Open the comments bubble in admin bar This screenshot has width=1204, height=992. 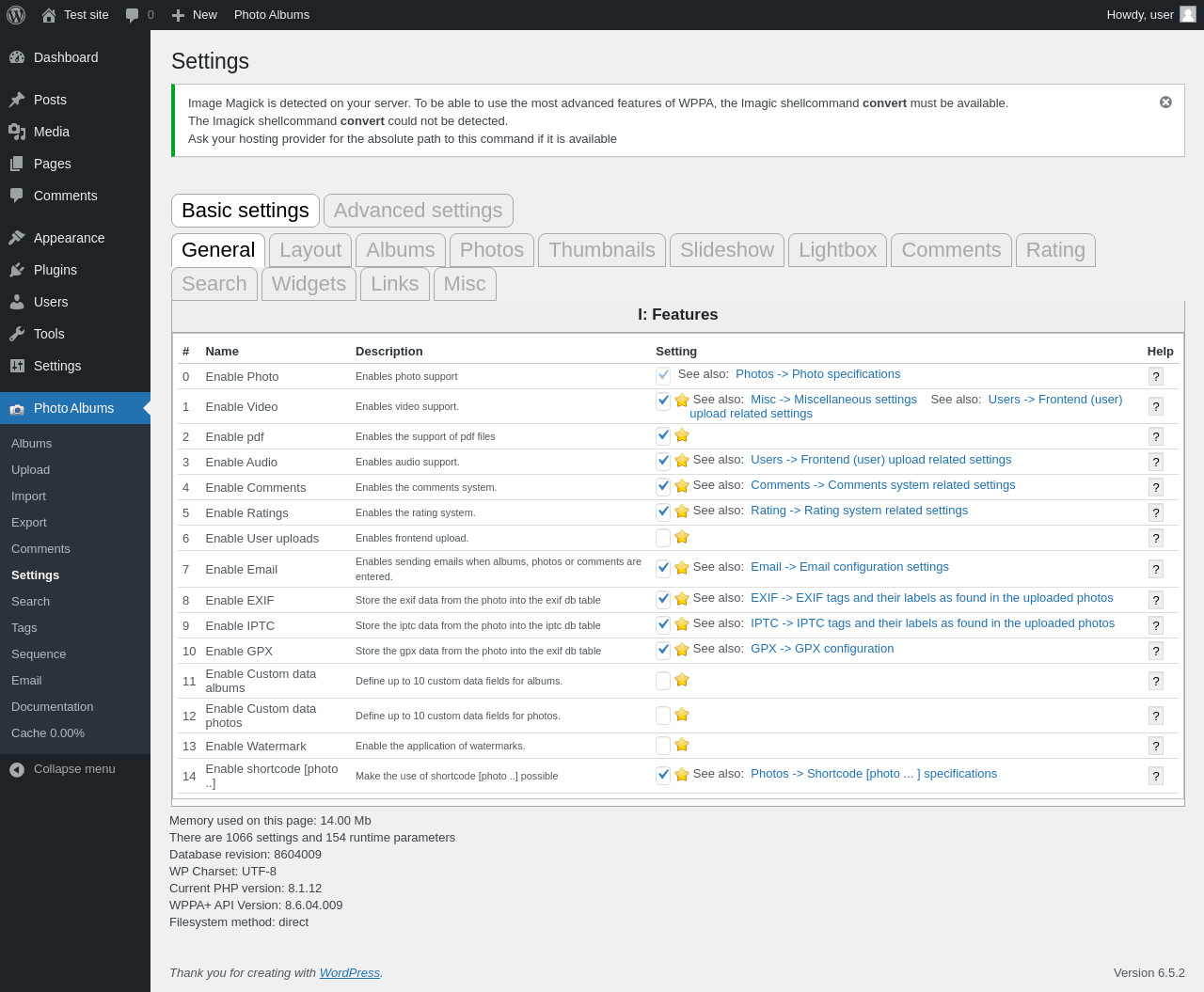139,15
